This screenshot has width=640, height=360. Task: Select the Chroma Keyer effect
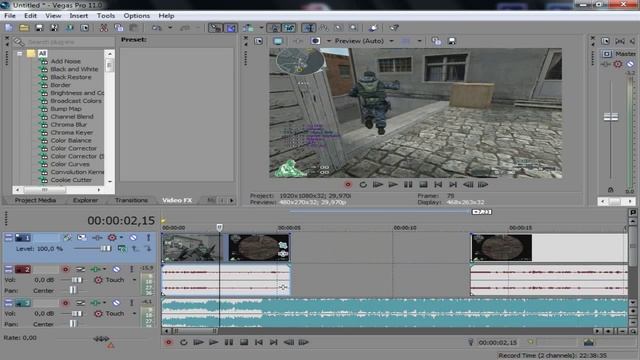71,132
